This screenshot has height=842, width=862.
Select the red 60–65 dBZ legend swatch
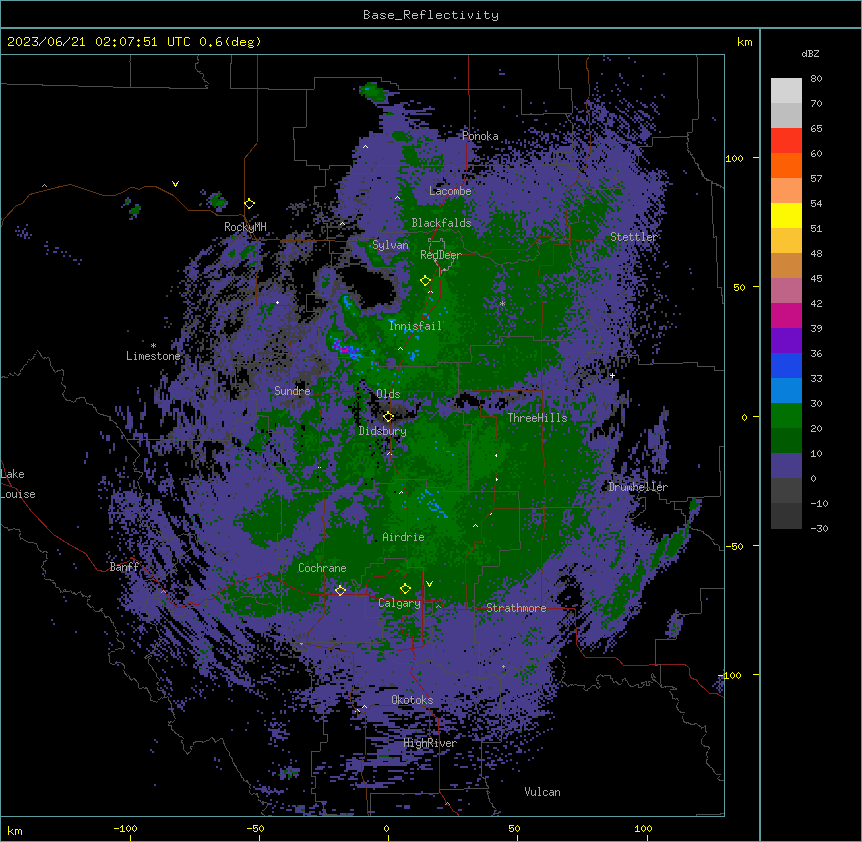point(786,140)
